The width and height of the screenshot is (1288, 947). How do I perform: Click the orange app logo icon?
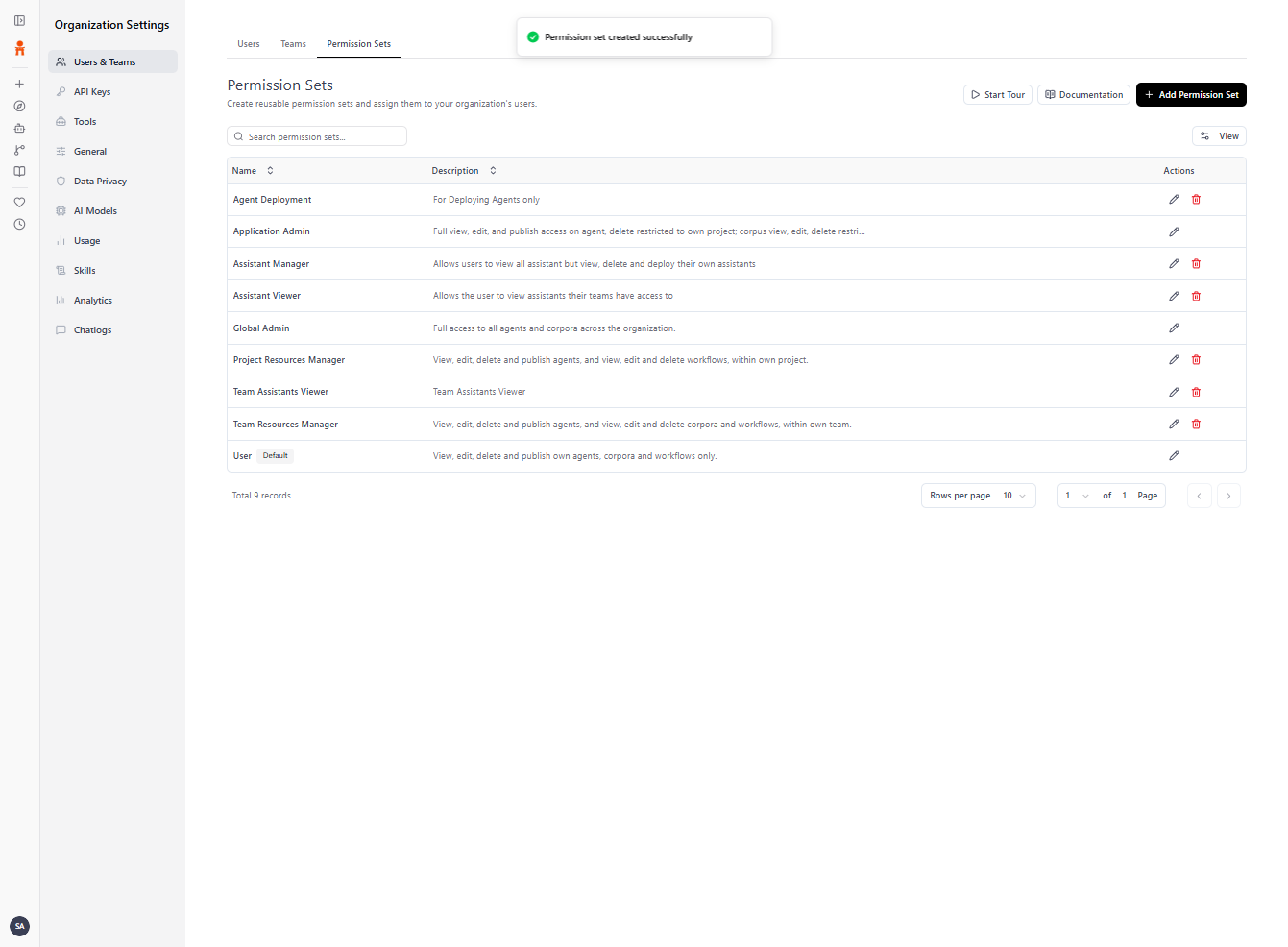coord(19,48)
